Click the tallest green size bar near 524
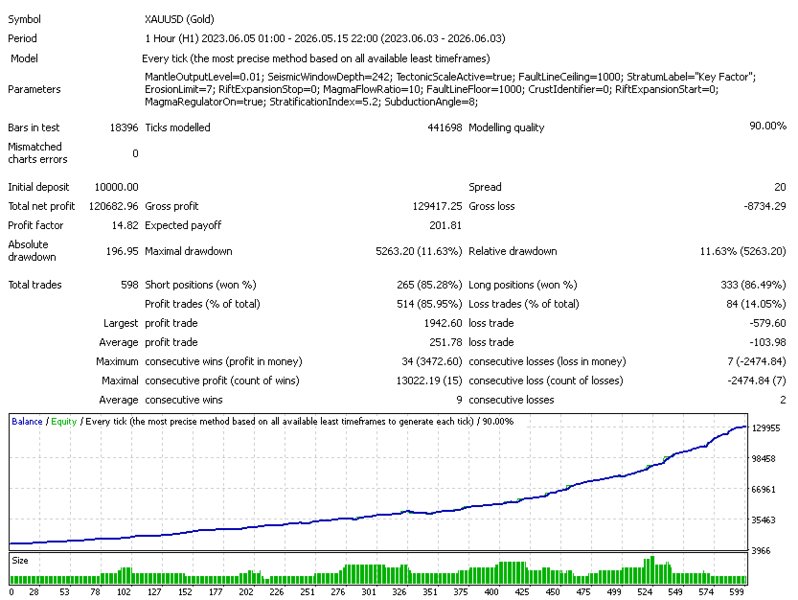Screen dimensions: 798x600 pos(652,570)
